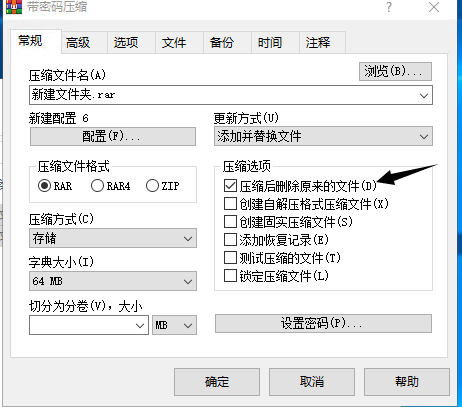Switch to the 高级 tab
Image resolution: width=462 pixels, height=407 pixels.
coord(78,43)
